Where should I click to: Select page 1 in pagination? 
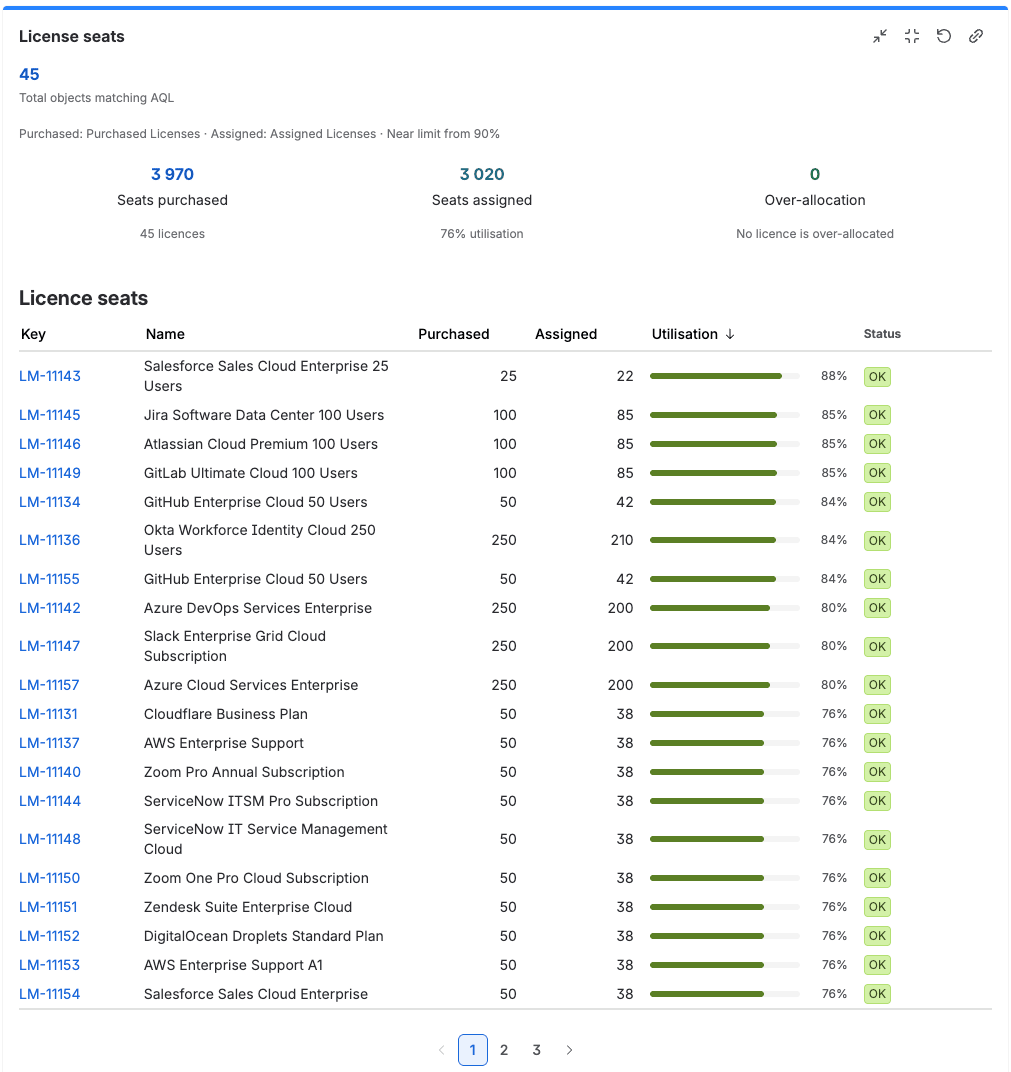tap(472, 1050)
